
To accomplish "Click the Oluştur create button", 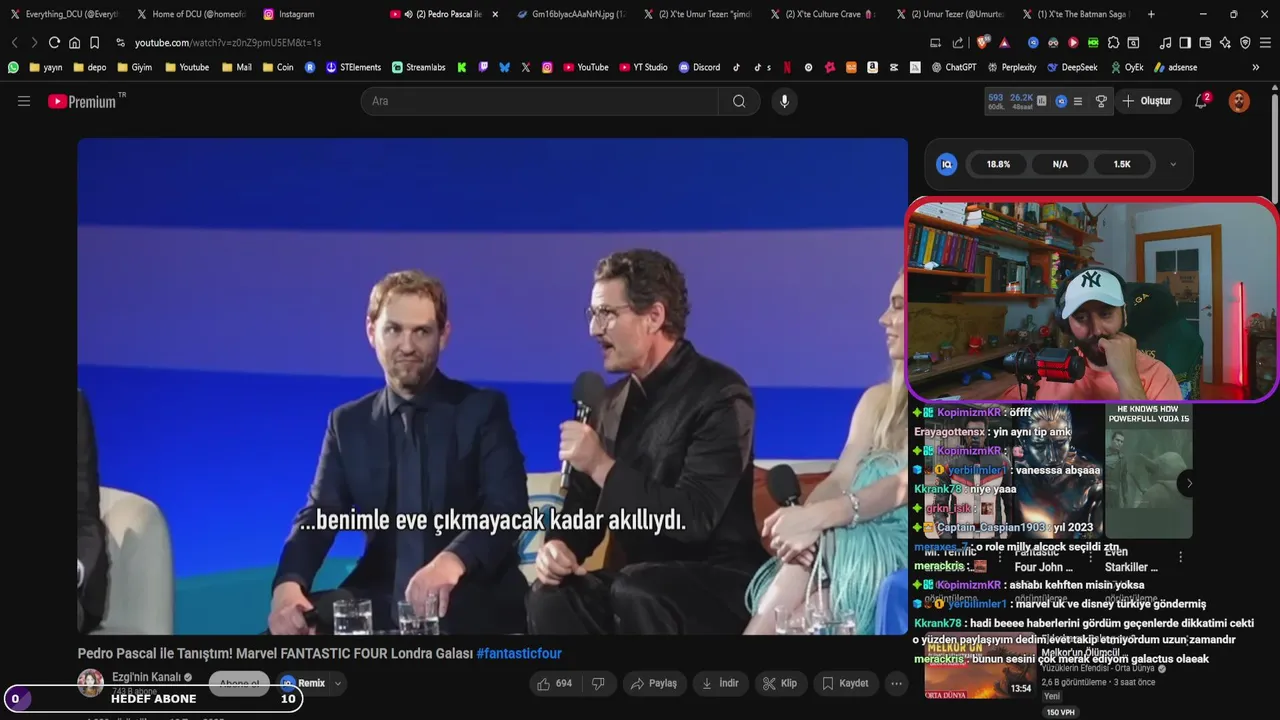I will click(x=1147, y=101).
